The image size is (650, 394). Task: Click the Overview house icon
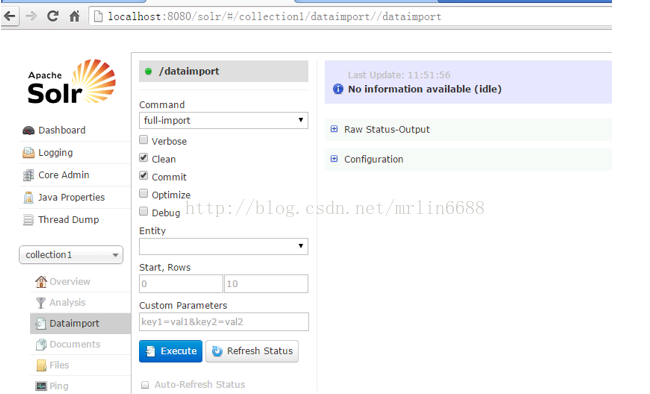pos(41,282)
